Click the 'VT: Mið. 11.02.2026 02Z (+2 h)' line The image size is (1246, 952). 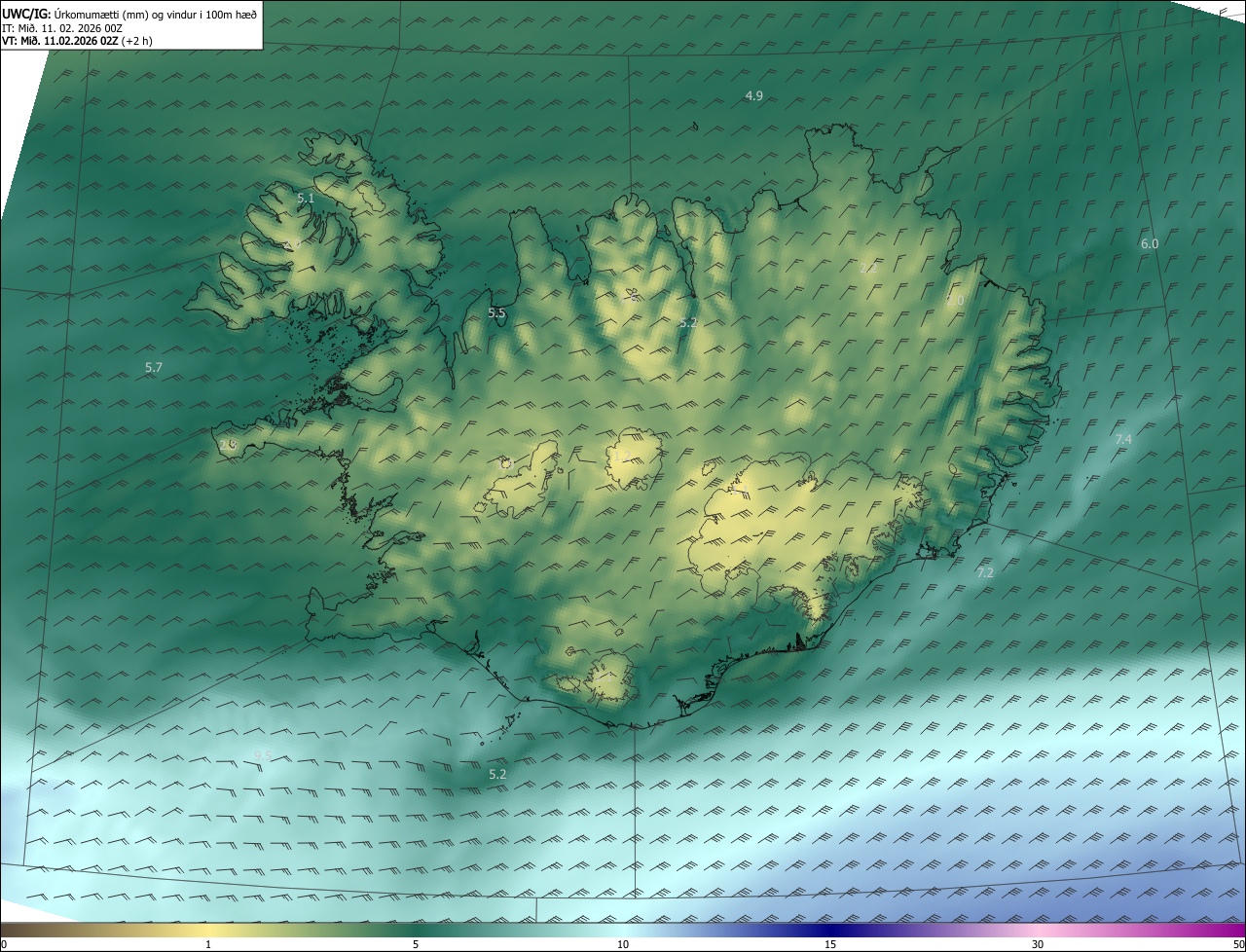77,41
